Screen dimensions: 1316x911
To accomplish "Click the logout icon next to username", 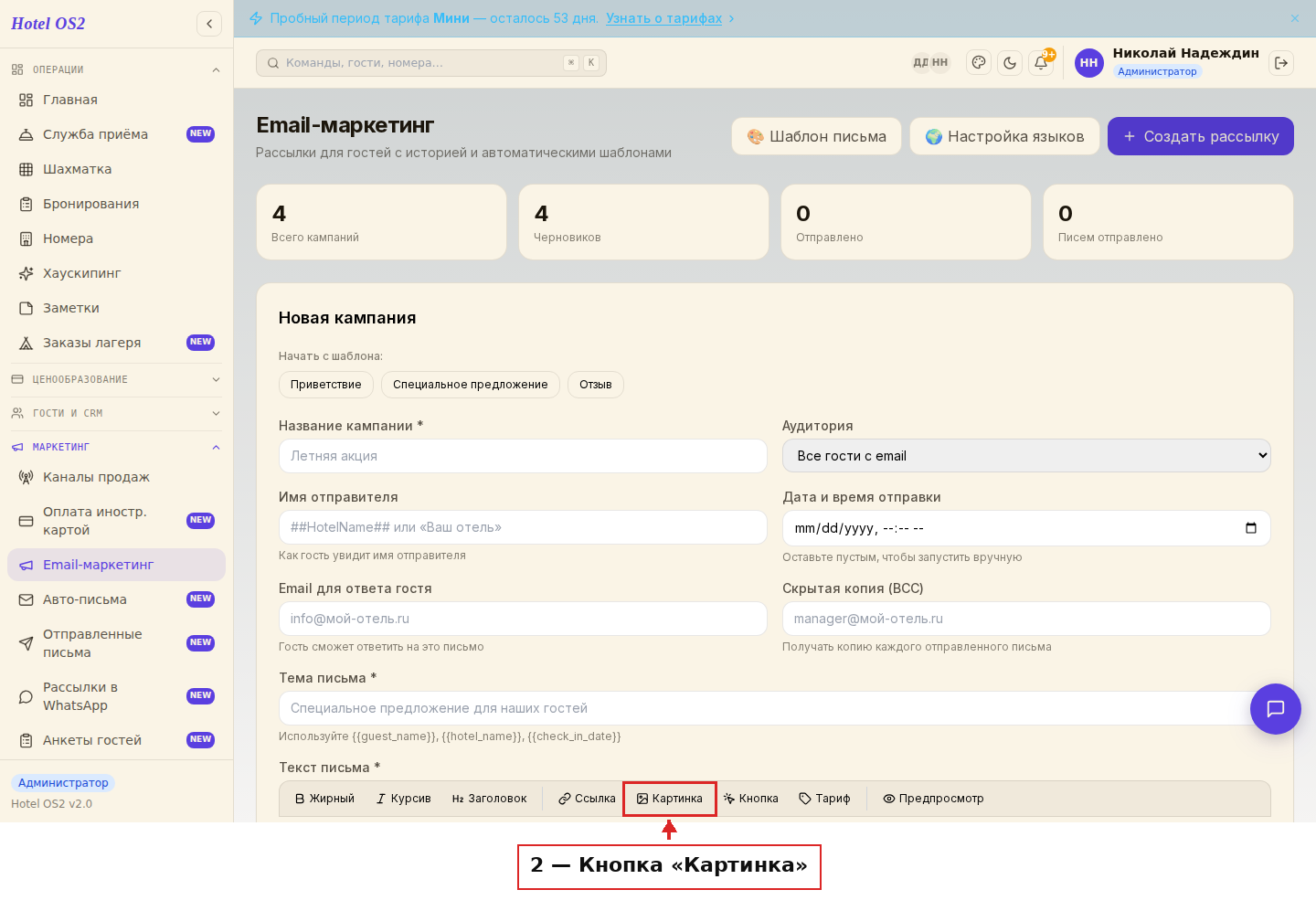I will point(1281,63).
